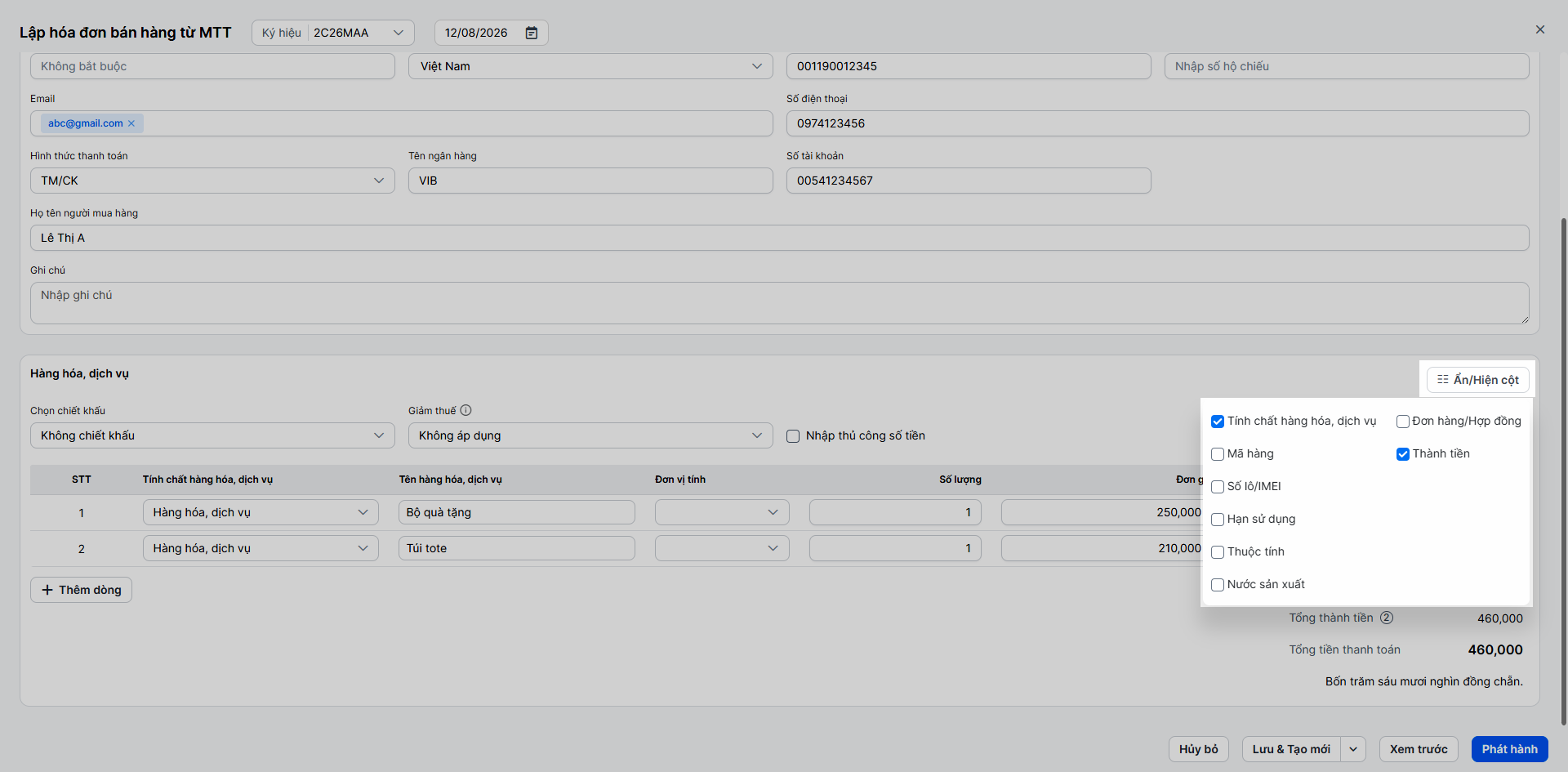Click the Không bắt buộc input field

pyautogui.click(x=212, y=66)
